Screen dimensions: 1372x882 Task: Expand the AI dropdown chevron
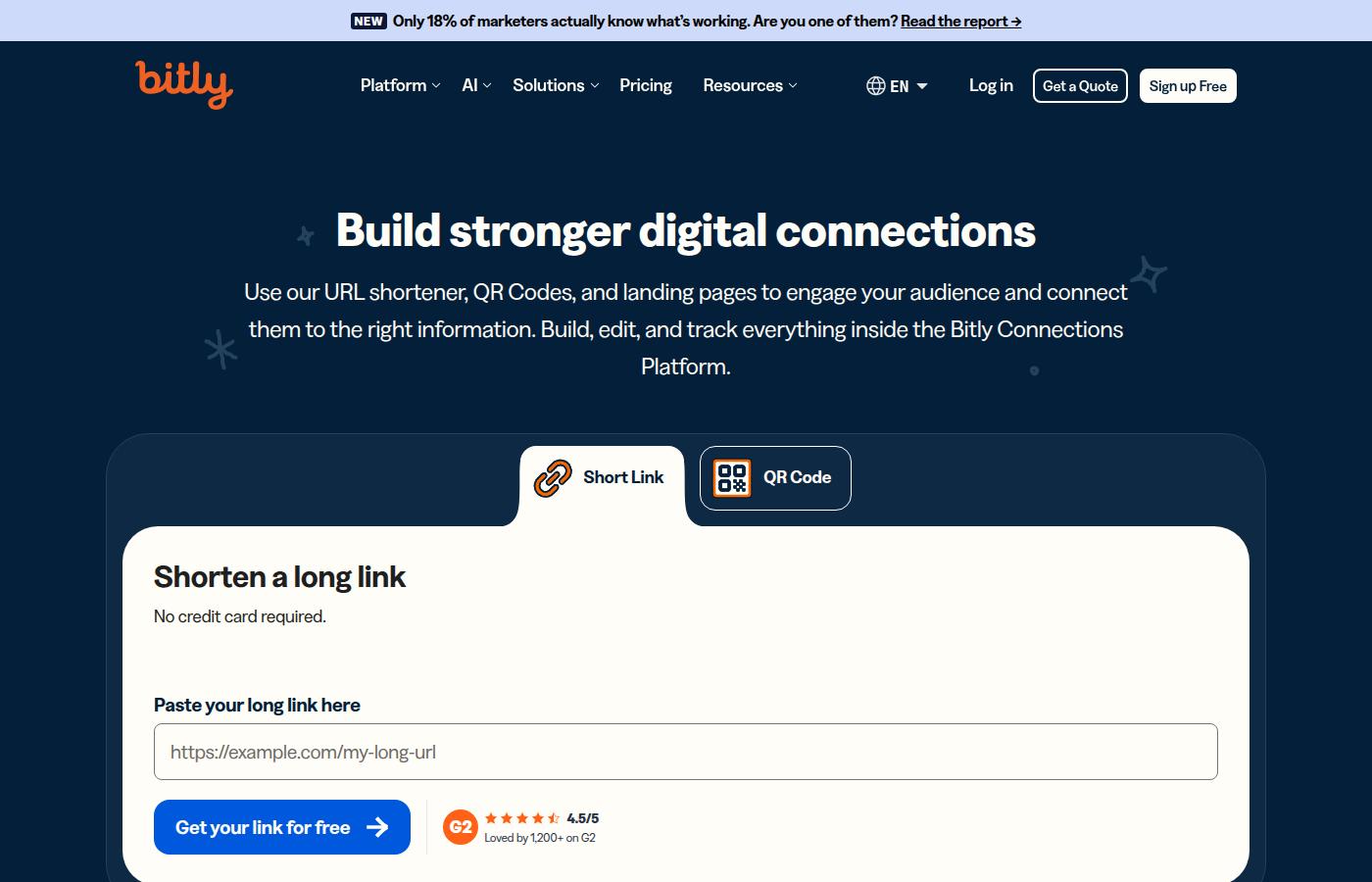pos(487,85)
